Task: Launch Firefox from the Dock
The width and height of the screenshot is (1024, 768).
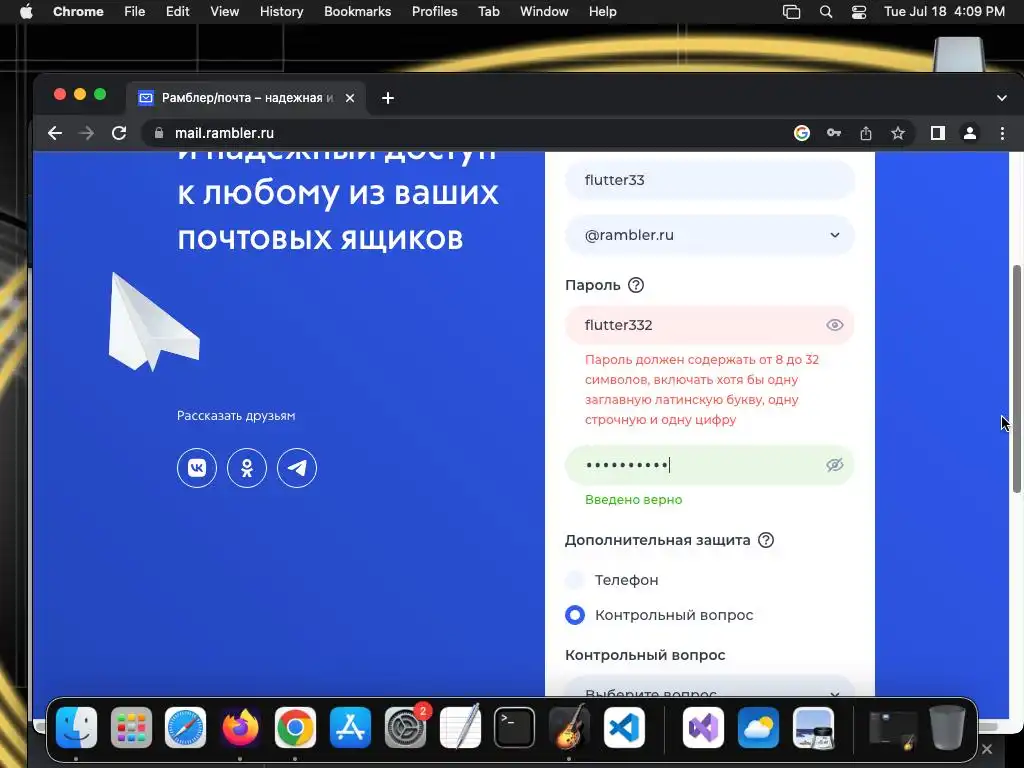Action: click(240, 727)
